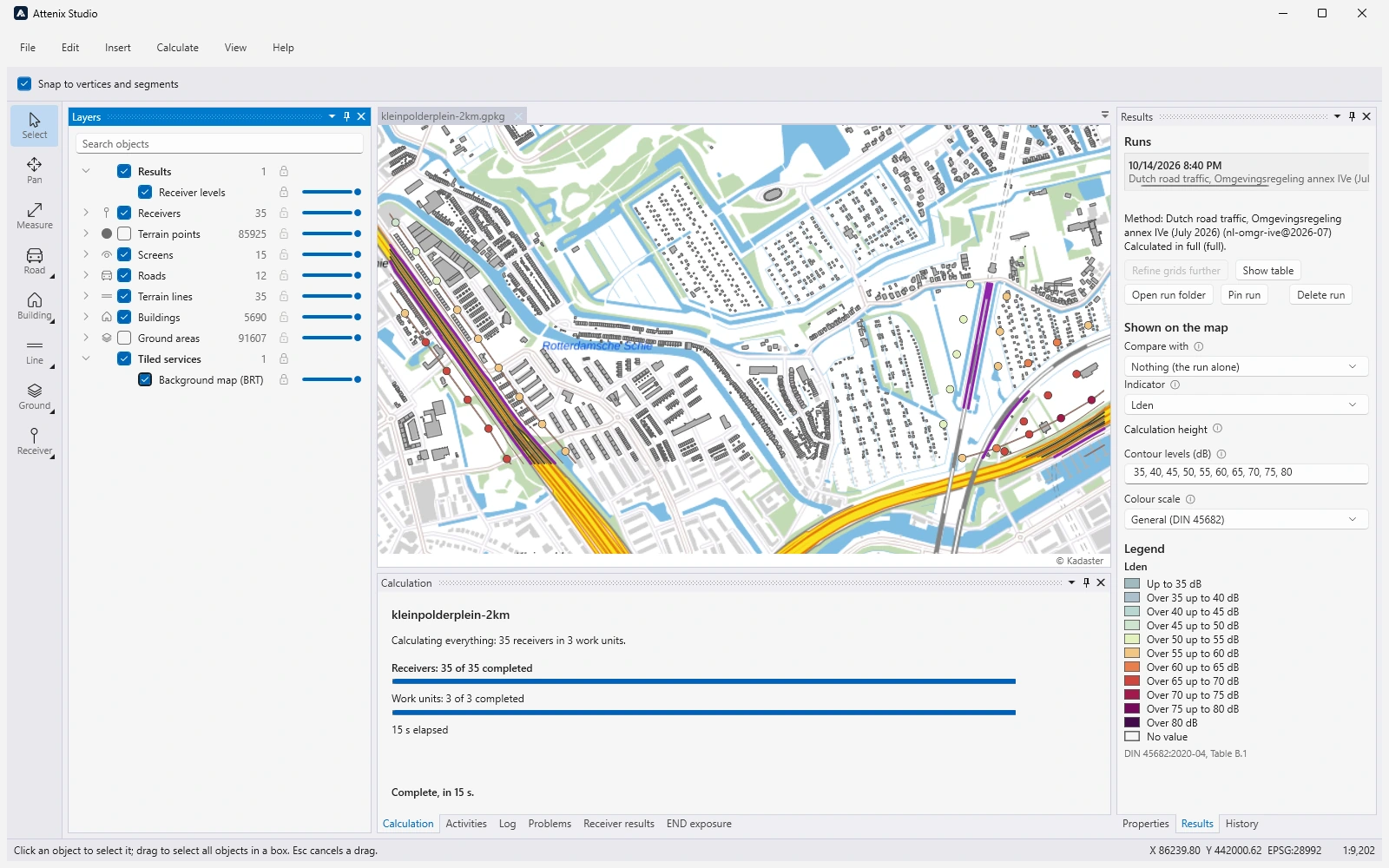Activate the Receiver placement tool

[35, 442]
